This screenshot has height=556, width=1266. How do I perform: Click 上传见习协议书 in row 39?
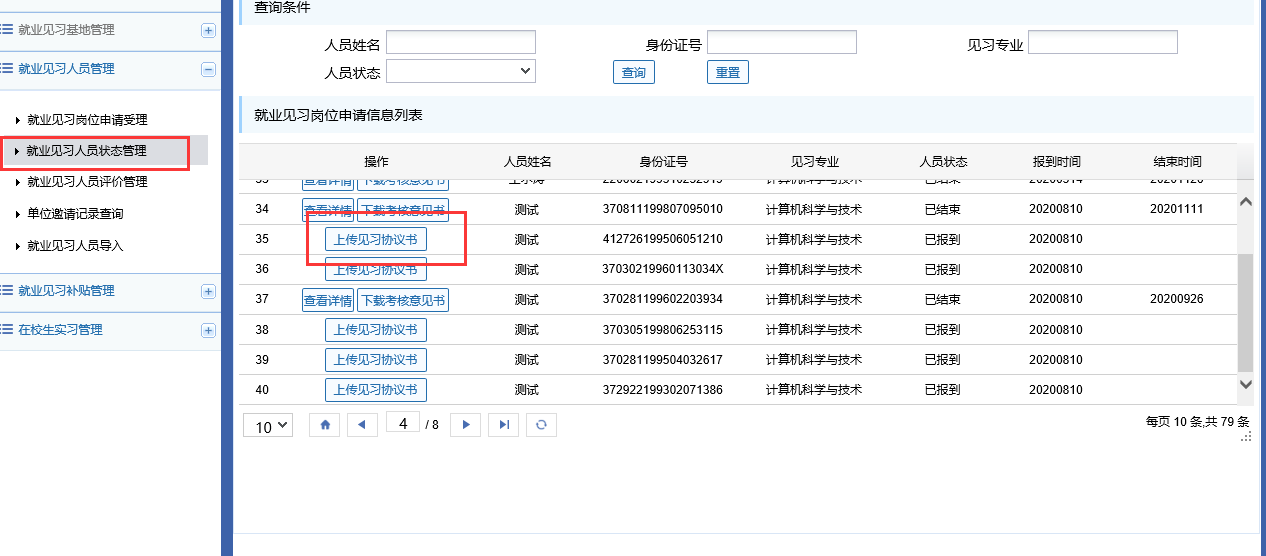pyautogui.click(x=376, y=360)
